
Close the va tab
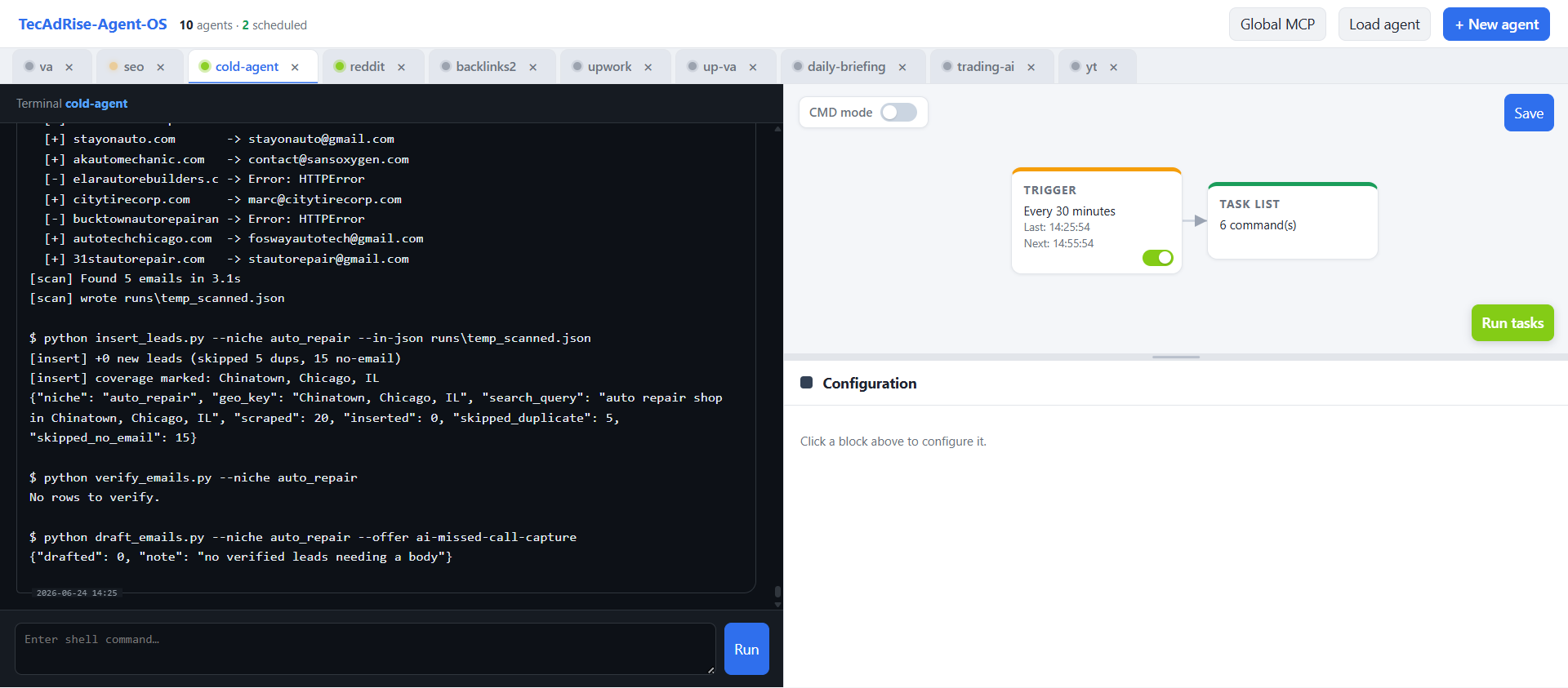[69, 68]
